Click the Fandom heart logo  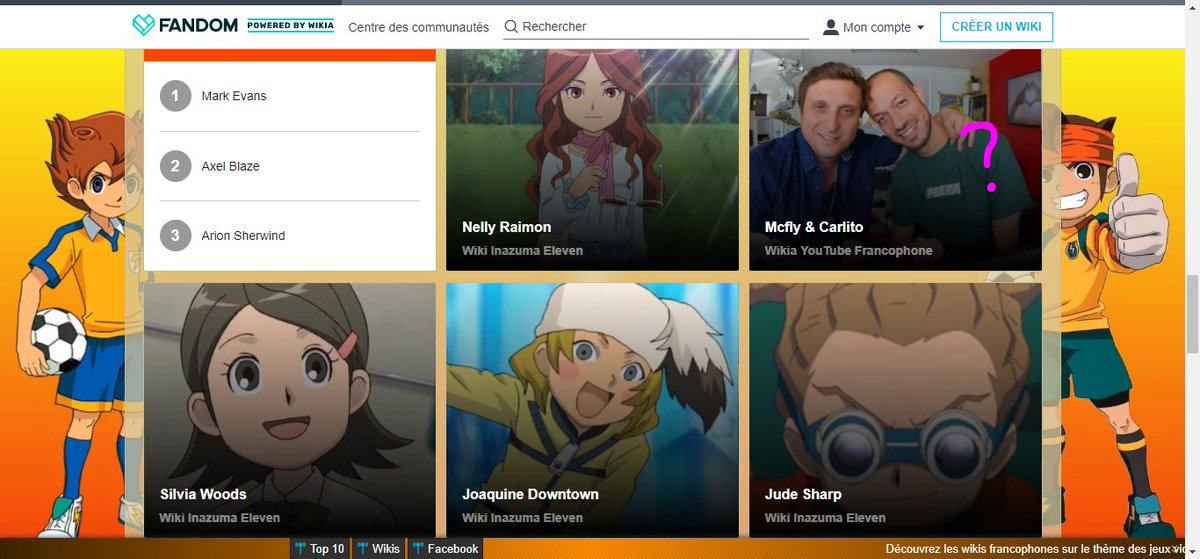pyautogui.click(x=144, y=26)
